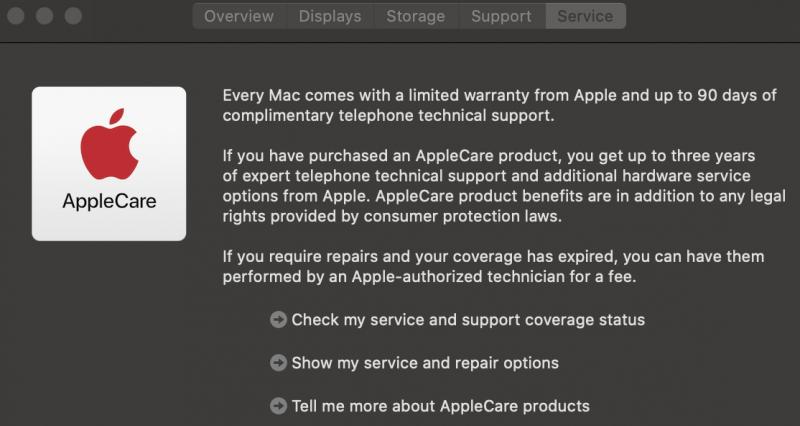
Task: Click the paragraph about expired coverage repairs
Action: [492, 266]
